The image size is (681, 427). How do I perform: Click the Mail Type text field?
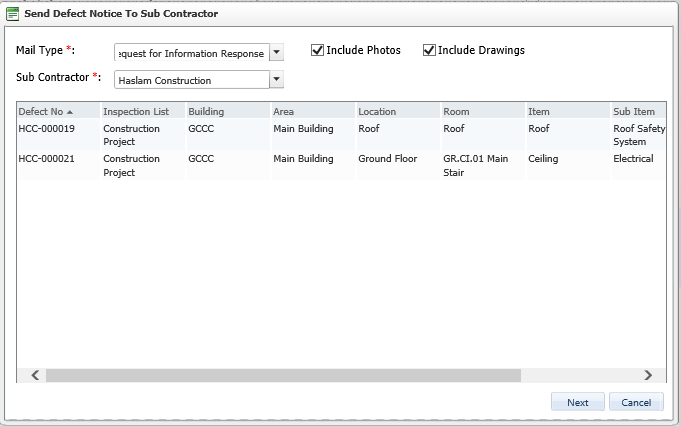191,53
